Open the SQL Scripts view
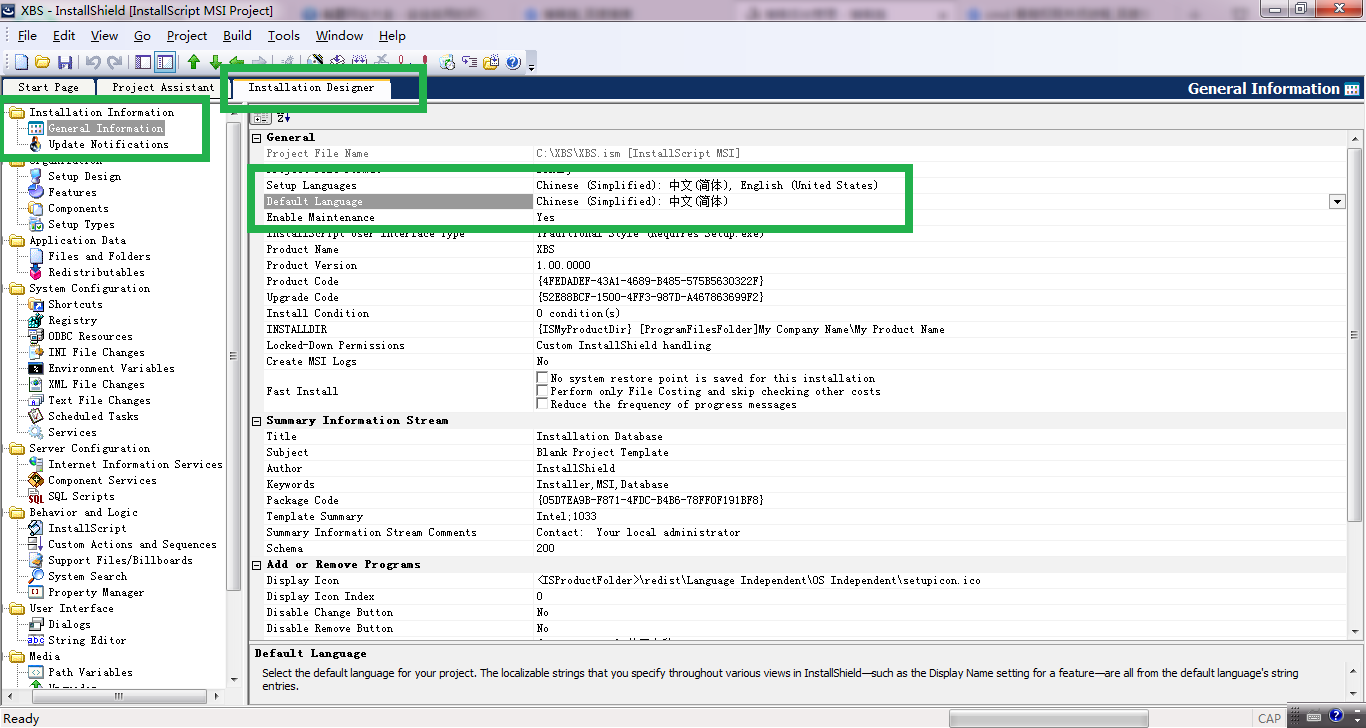Screen dimensions: 1366x728 click(81, 496)
